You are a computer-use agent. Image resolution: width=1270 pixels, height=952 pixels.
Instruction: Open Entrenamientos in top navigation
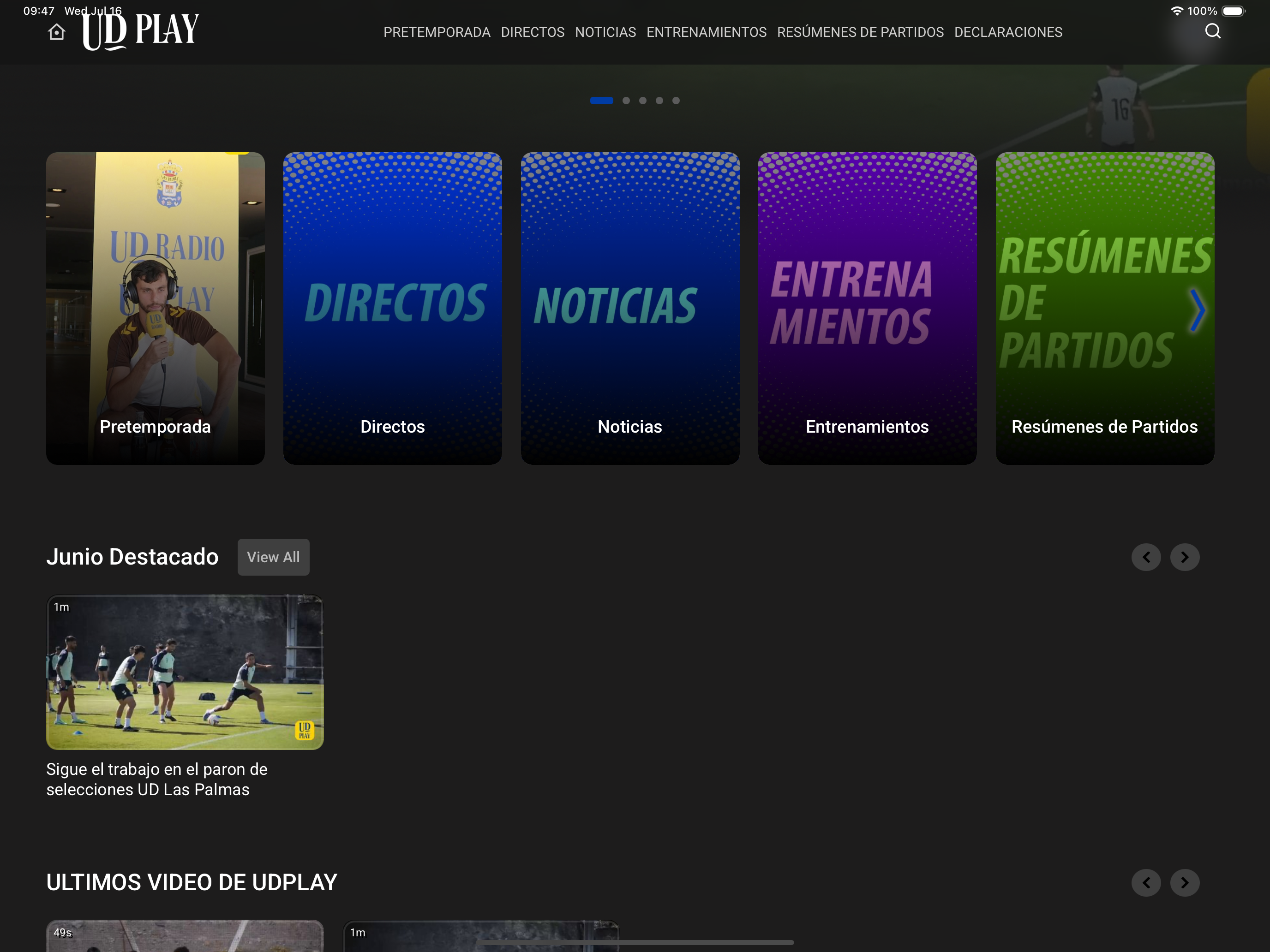tap(707, 32)
